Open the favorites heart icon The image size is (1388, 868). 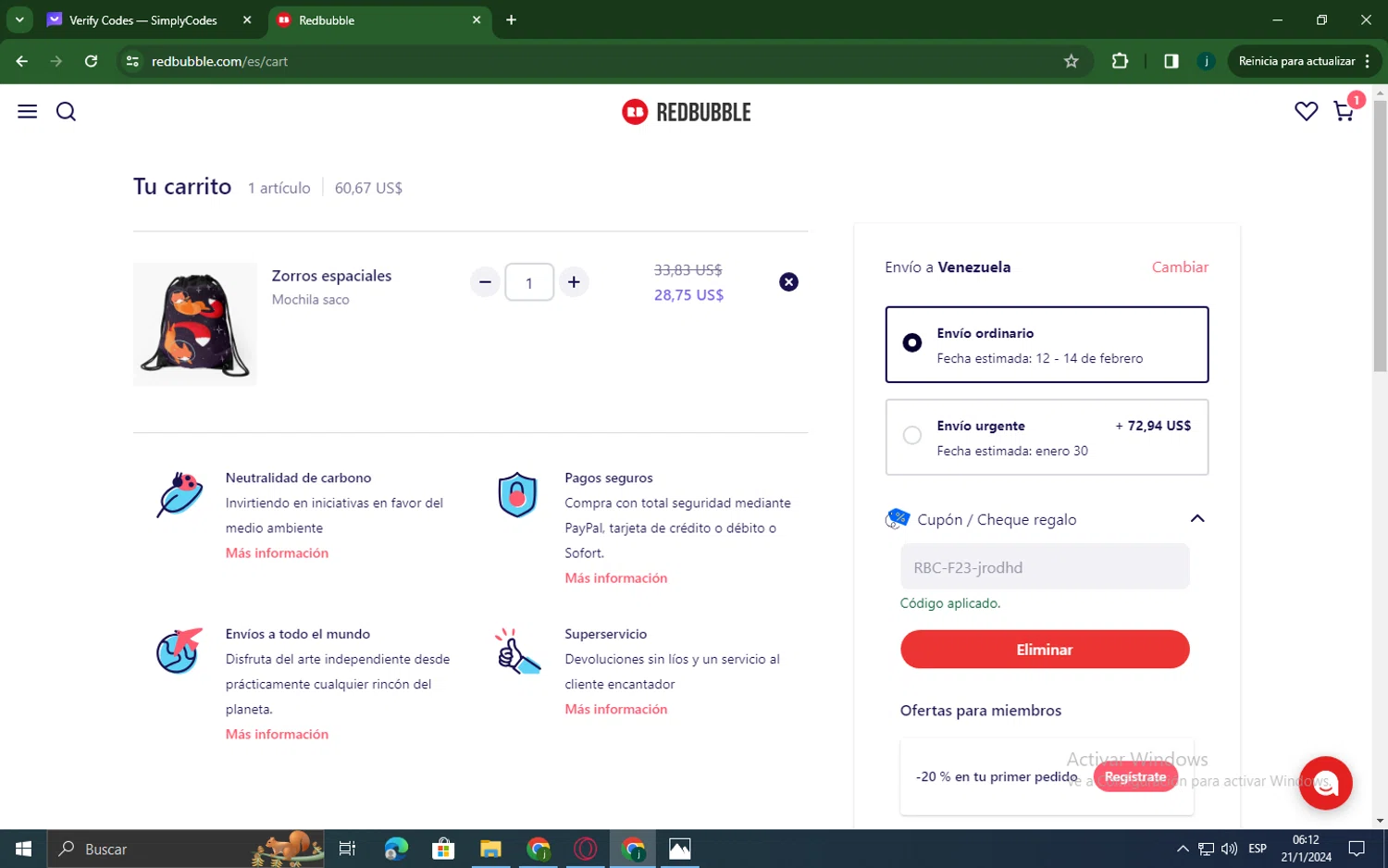click(1306, 112)
